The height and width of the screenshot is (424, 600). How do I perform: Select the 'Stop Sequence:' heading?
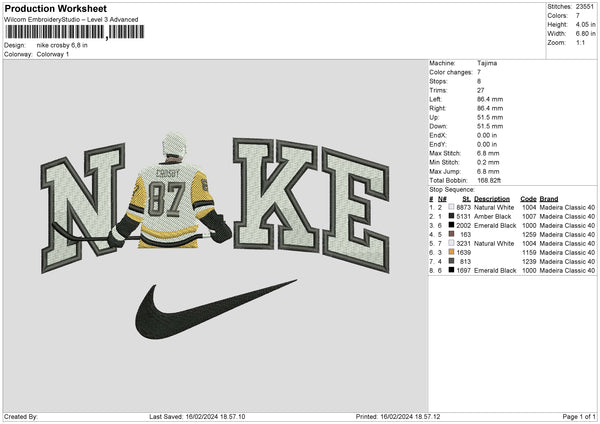point(452,190)
